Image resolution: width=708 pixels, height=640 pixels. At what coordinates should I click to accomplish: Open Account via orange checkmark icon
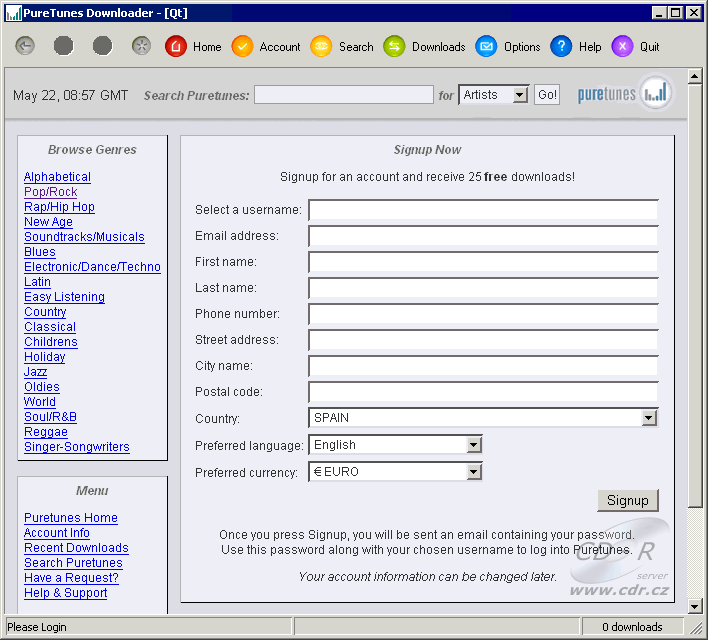242,46
